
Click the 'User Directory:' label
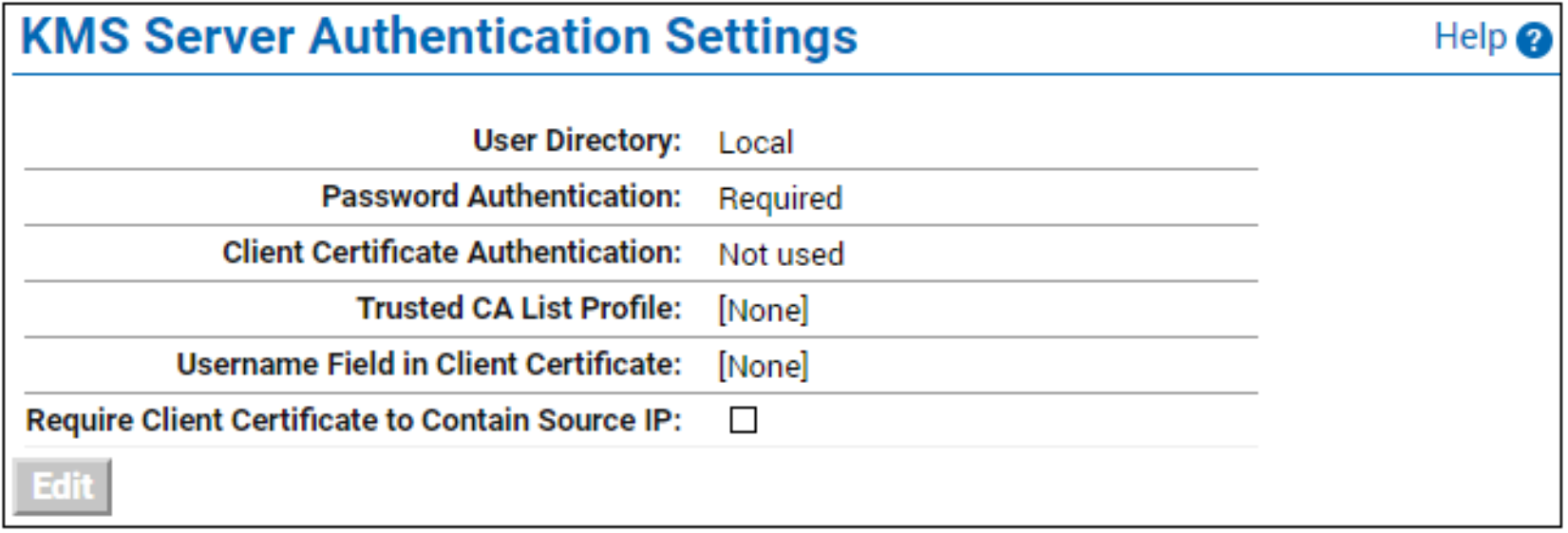pos(577,141)
